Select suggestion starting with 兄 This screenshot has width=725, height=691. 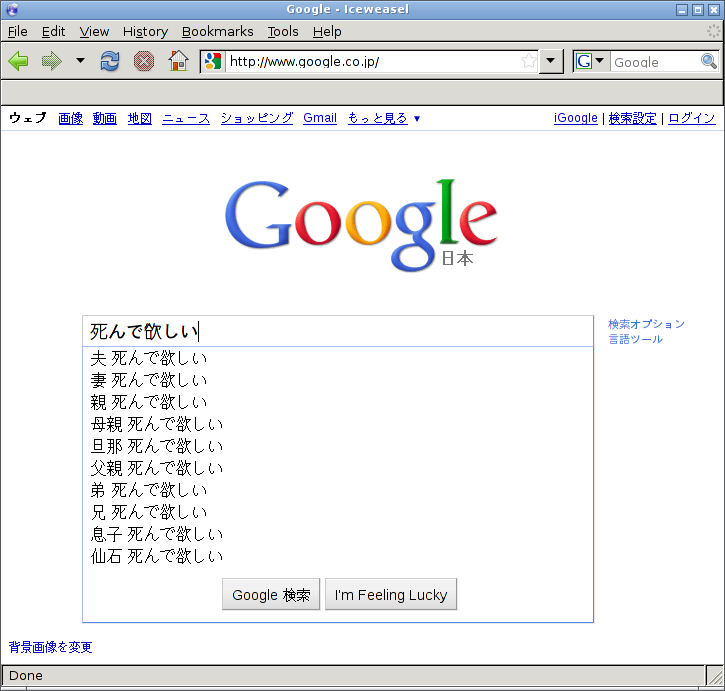[338, 512]
